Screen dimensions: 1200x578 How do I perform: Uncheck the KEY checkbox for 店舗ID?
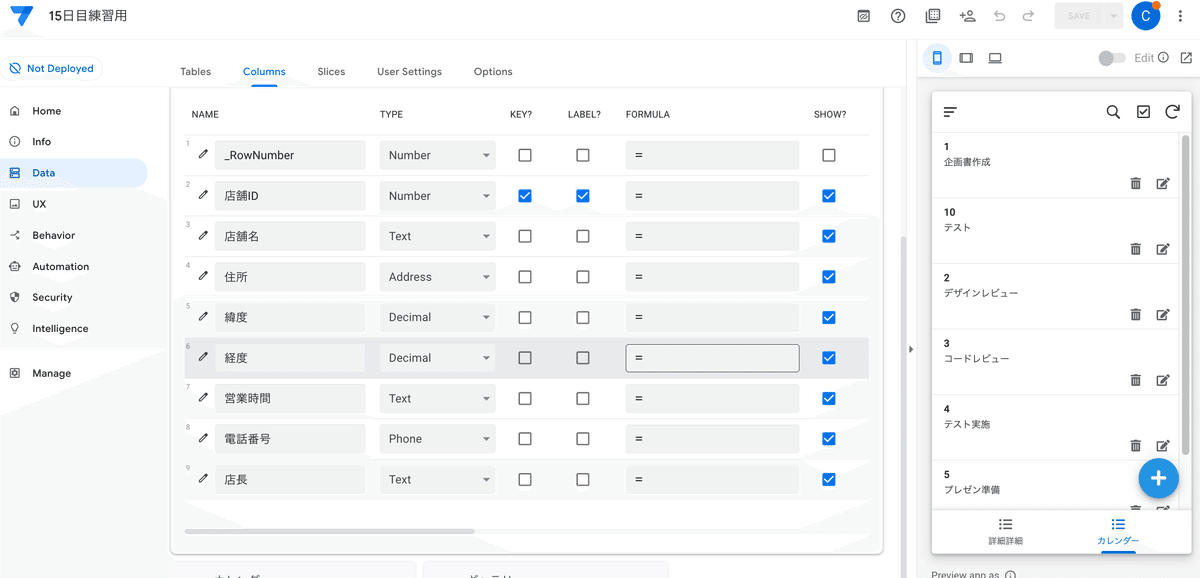[x=525, y=196]
